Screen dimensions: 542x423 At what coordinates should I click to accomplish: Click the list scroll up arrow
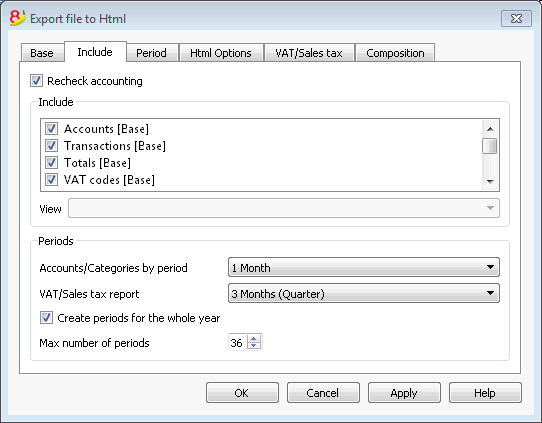490,129
